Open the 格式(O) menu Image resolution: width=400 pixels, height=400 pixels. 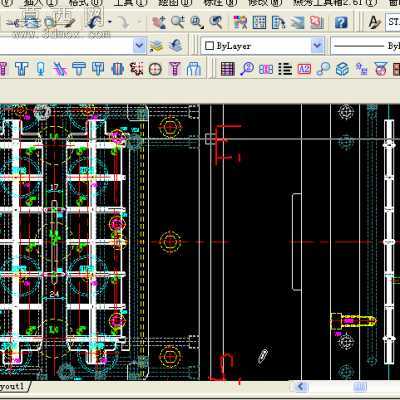point(86,3)
